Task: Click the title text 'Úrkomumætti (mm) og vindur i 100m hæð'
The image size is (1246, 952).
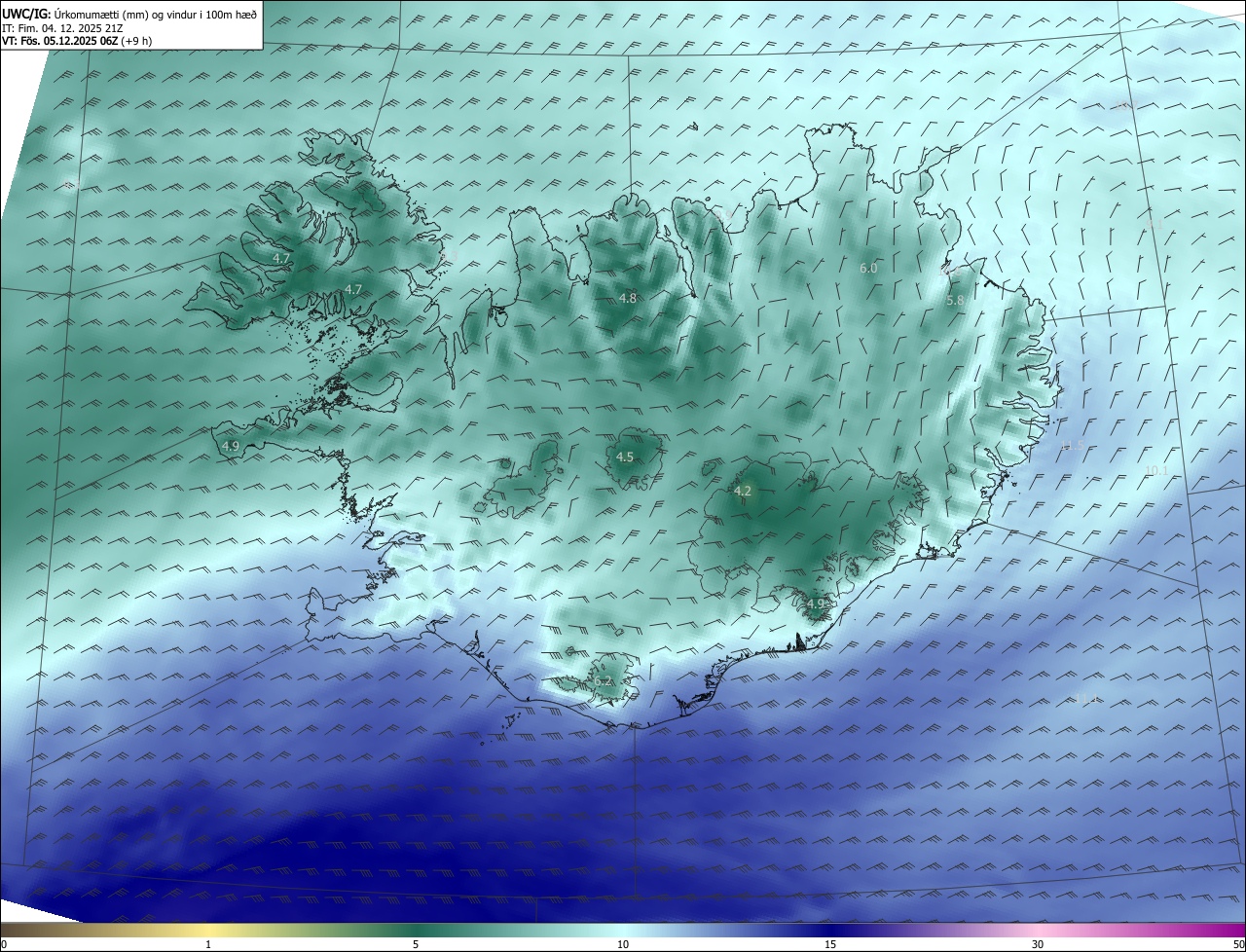Action: tap(155, 13)
